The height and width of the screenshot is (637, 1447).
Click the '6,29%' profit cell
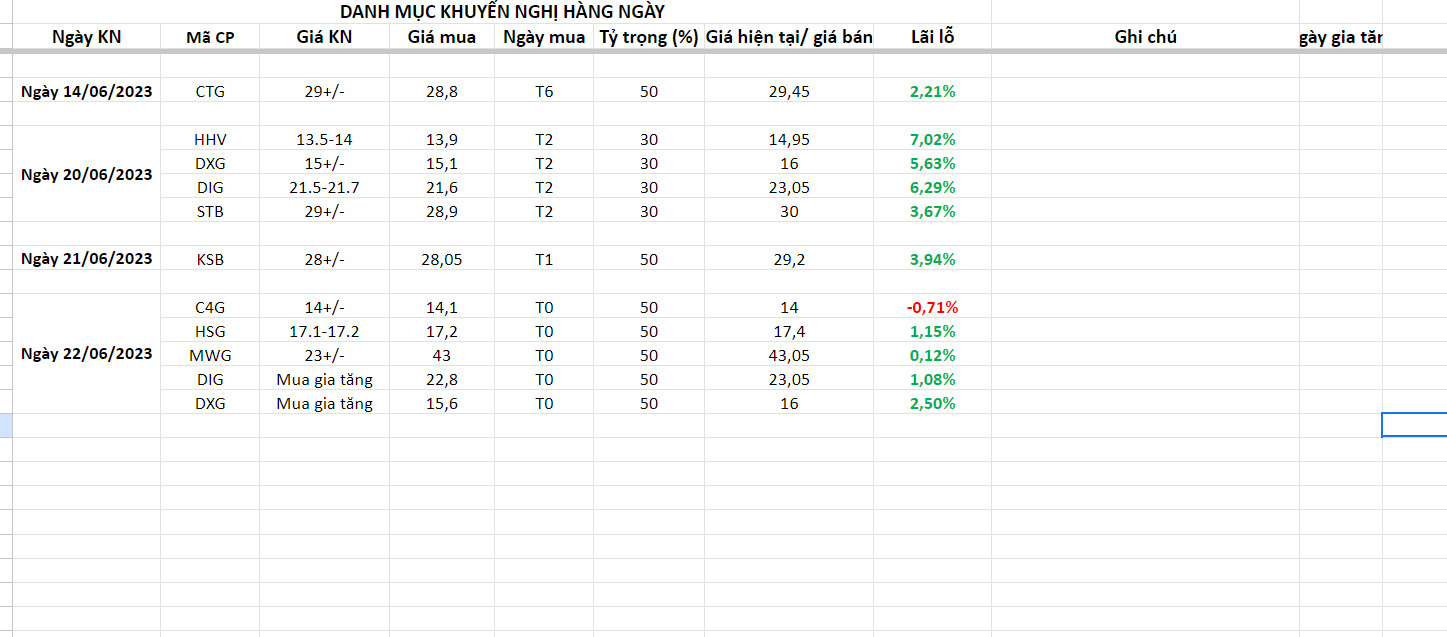tap(933, 187)
